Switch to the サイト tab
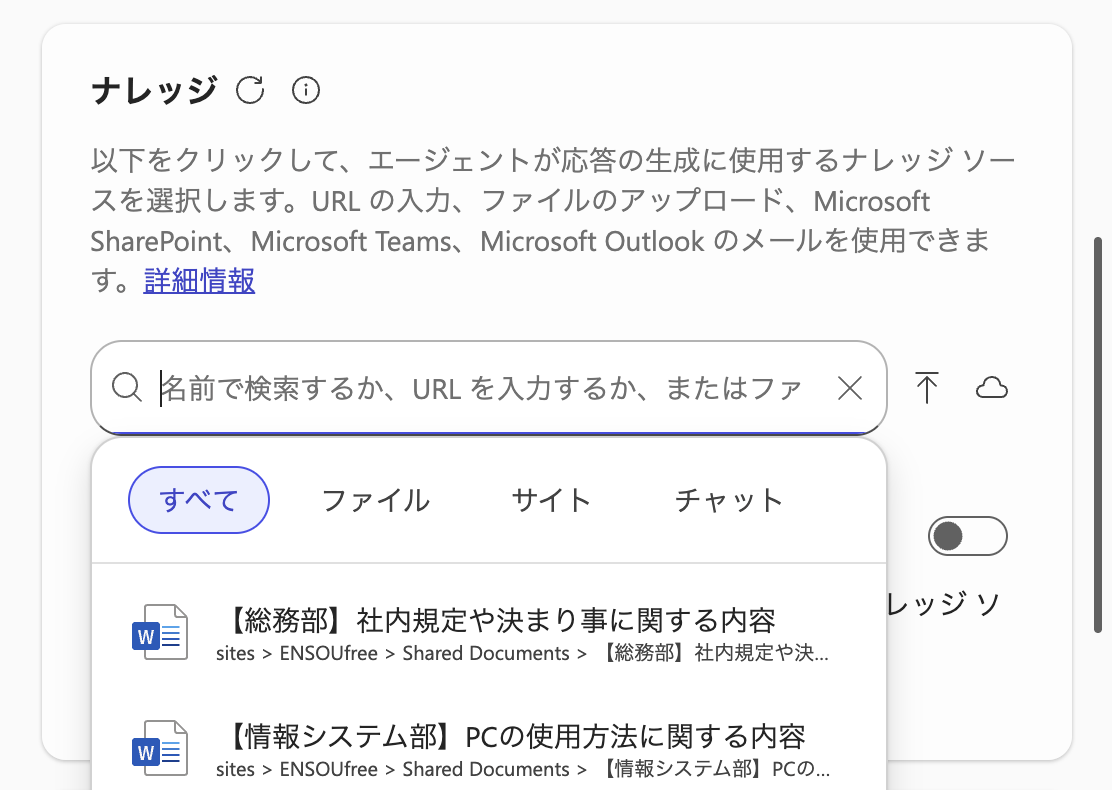The height and width of the screenshot is (790, 1112). 551,500
